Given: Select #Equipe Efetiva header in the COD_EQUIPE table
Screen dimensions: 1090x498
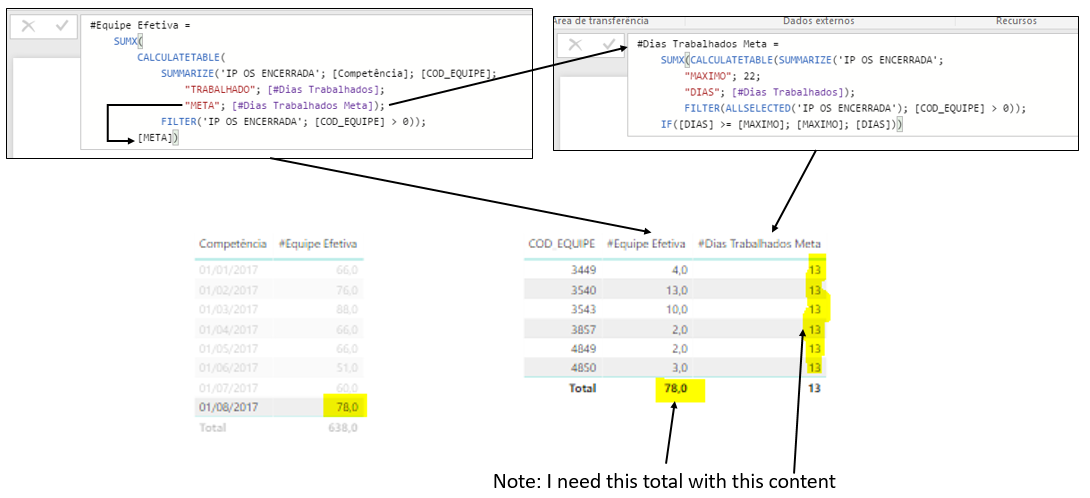Looking at the screenshot, I should coord(646,244).
